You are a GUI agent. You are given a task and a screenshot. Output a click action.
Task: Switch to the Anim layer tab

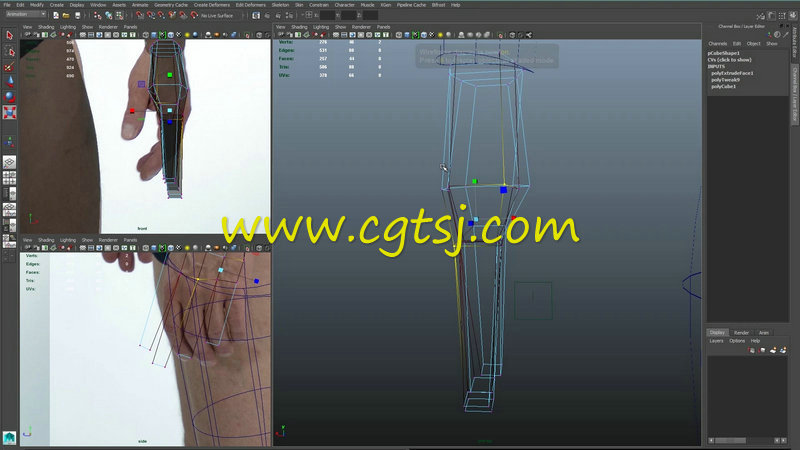[x=763, y=332]
